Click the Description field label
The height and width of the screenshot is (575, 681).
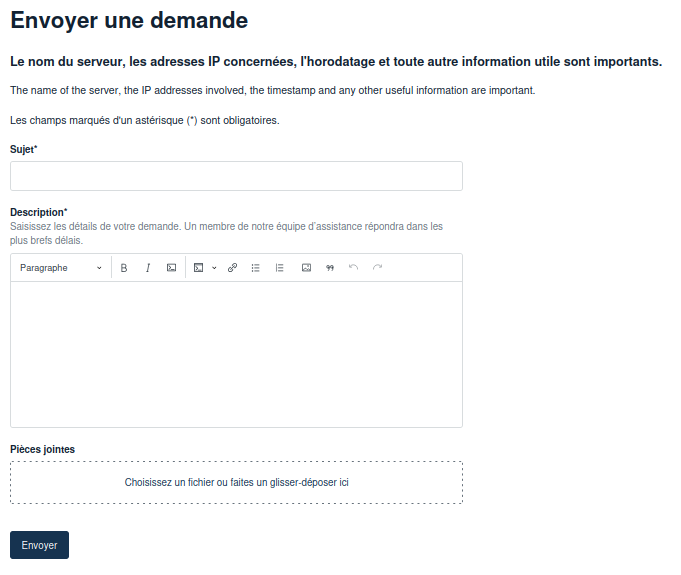point(38,212)
